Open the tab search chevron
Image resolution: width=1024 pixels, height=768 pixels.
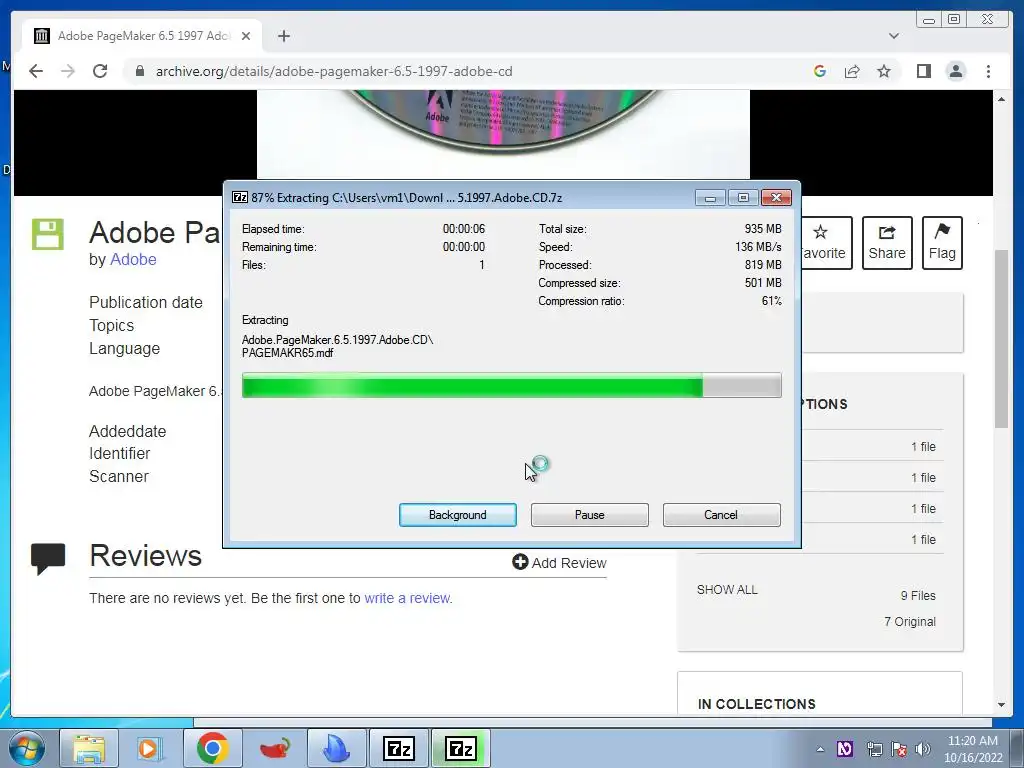pyautogui.click(x=894, y=36)
